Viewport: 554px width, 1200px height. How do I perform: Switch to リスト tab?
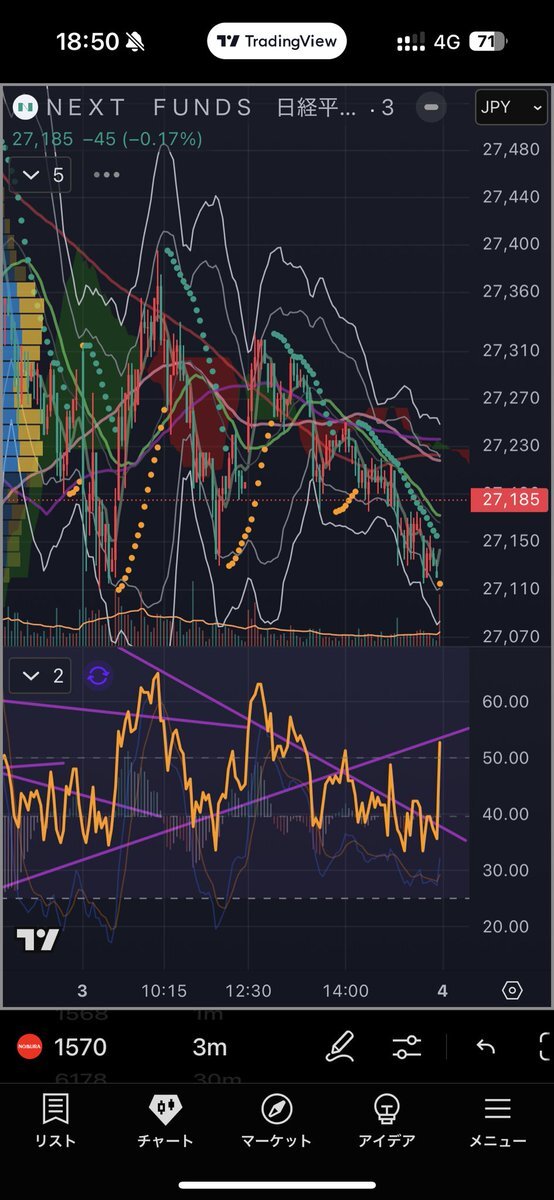pyautogui.click(x=55, y=1121)
